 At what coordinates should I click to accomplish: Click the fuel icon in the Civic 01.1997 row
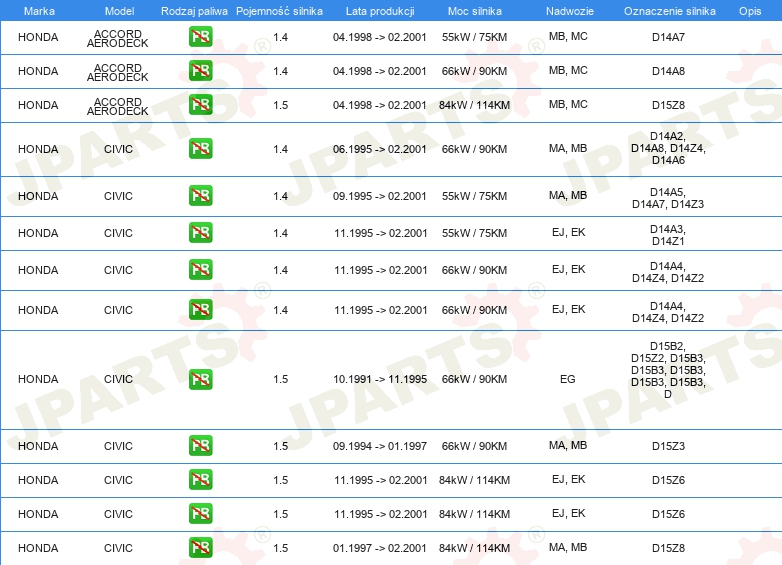click(x=200, y=548)
